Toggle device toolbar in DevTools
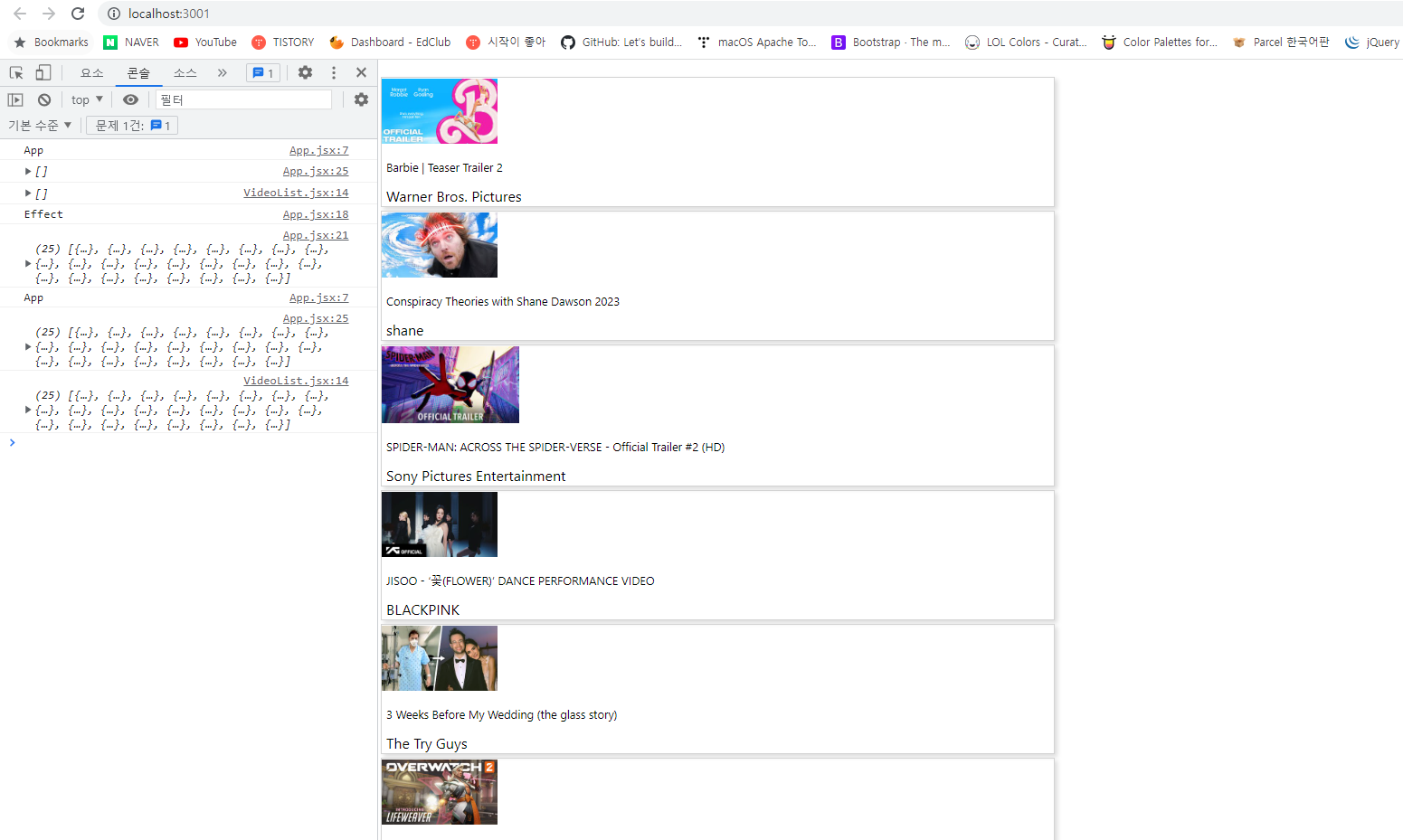The height and width of the screenshot is (840, 1403). click(43, 73)
